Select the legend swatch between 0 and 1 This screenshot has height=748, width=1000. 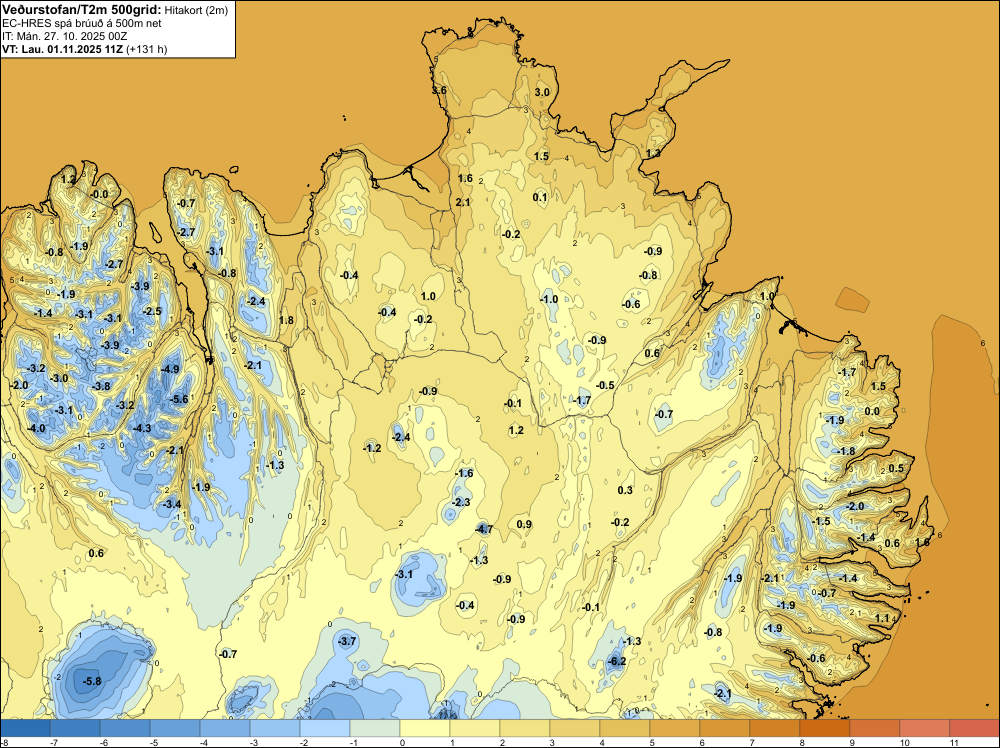click(425, 728)
